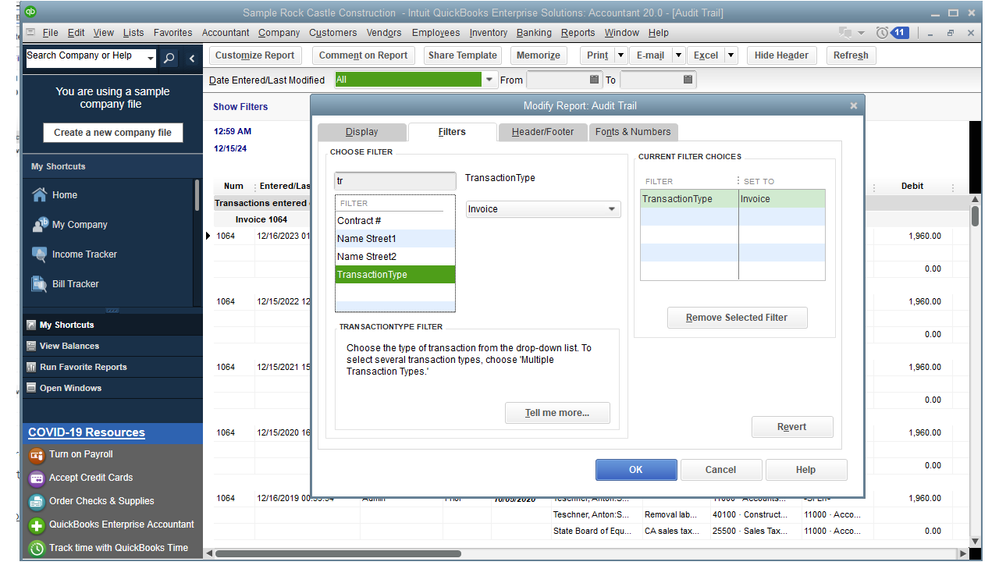Open the Banking menu
Viewport: 999px width, 562px height.
[534, 32]
